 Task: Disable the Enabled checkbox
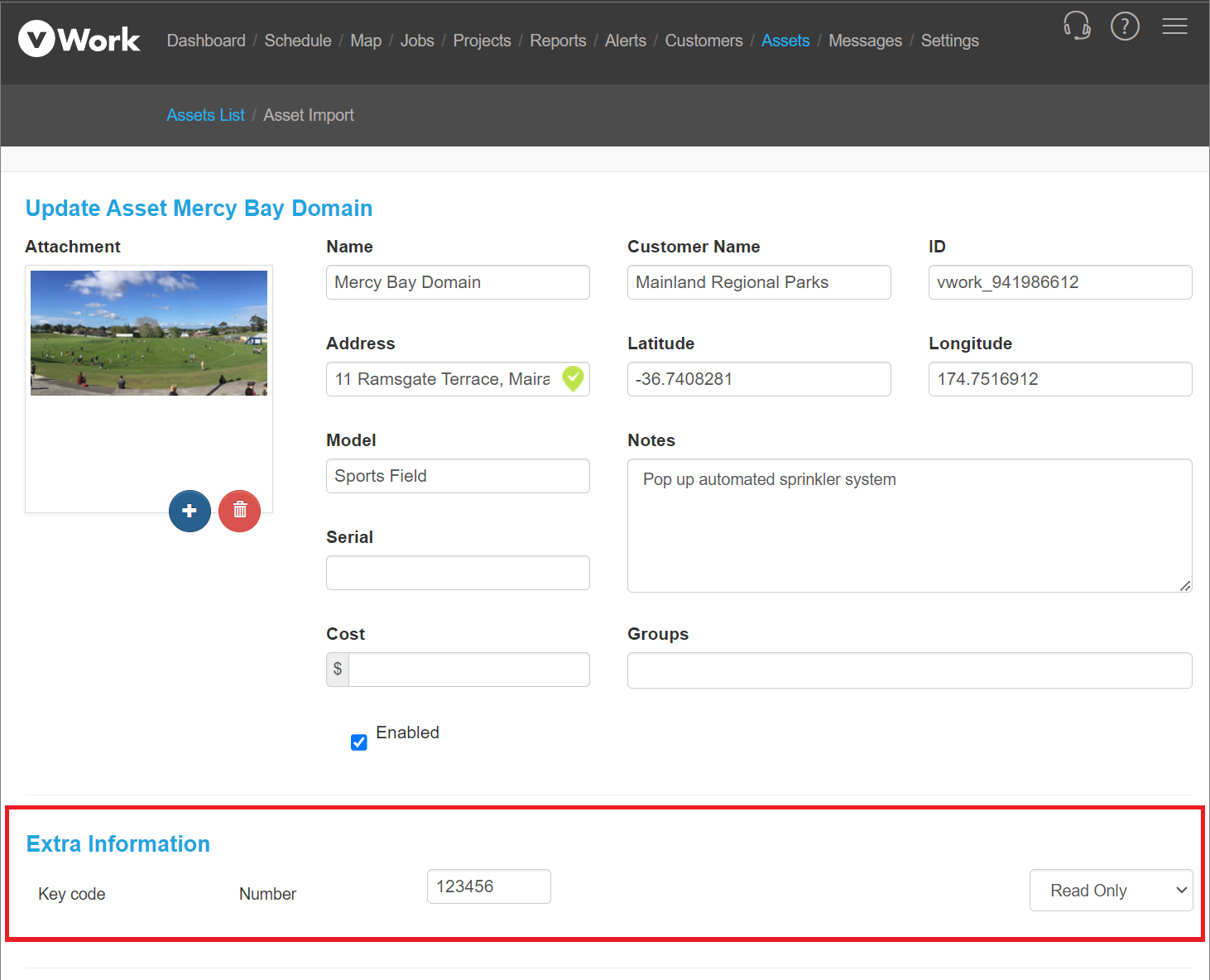[358, 742]
